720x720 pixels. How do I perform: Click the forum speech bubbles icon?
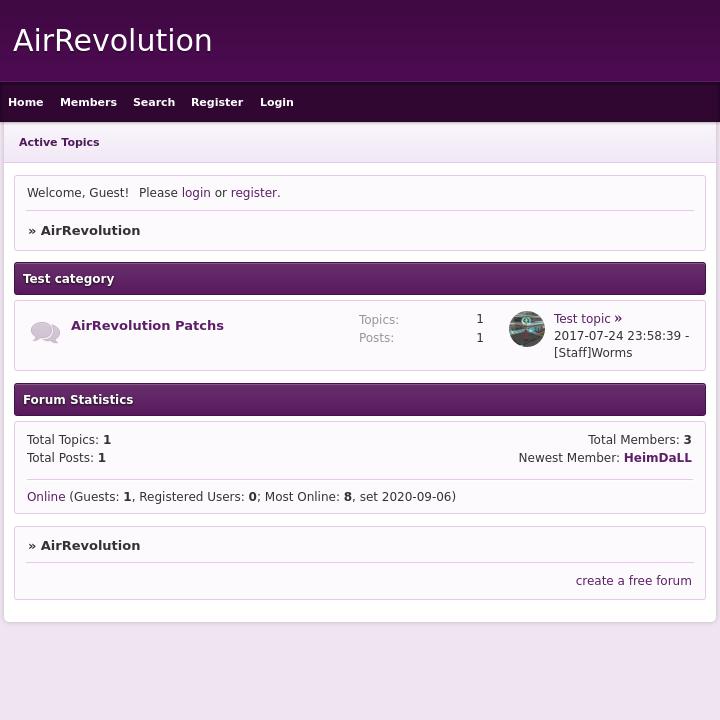[x=45, y=332]
